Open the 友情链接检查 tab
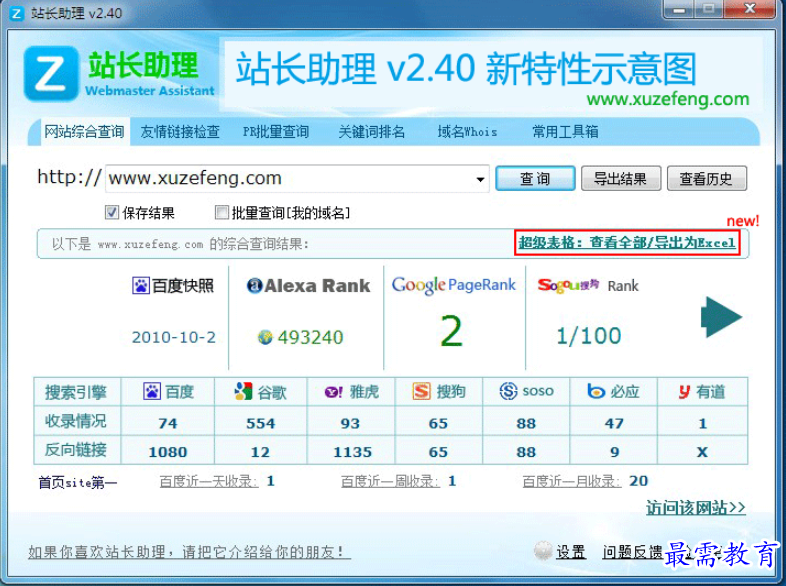Screen dimensions: 786x586 pos(180,132)
